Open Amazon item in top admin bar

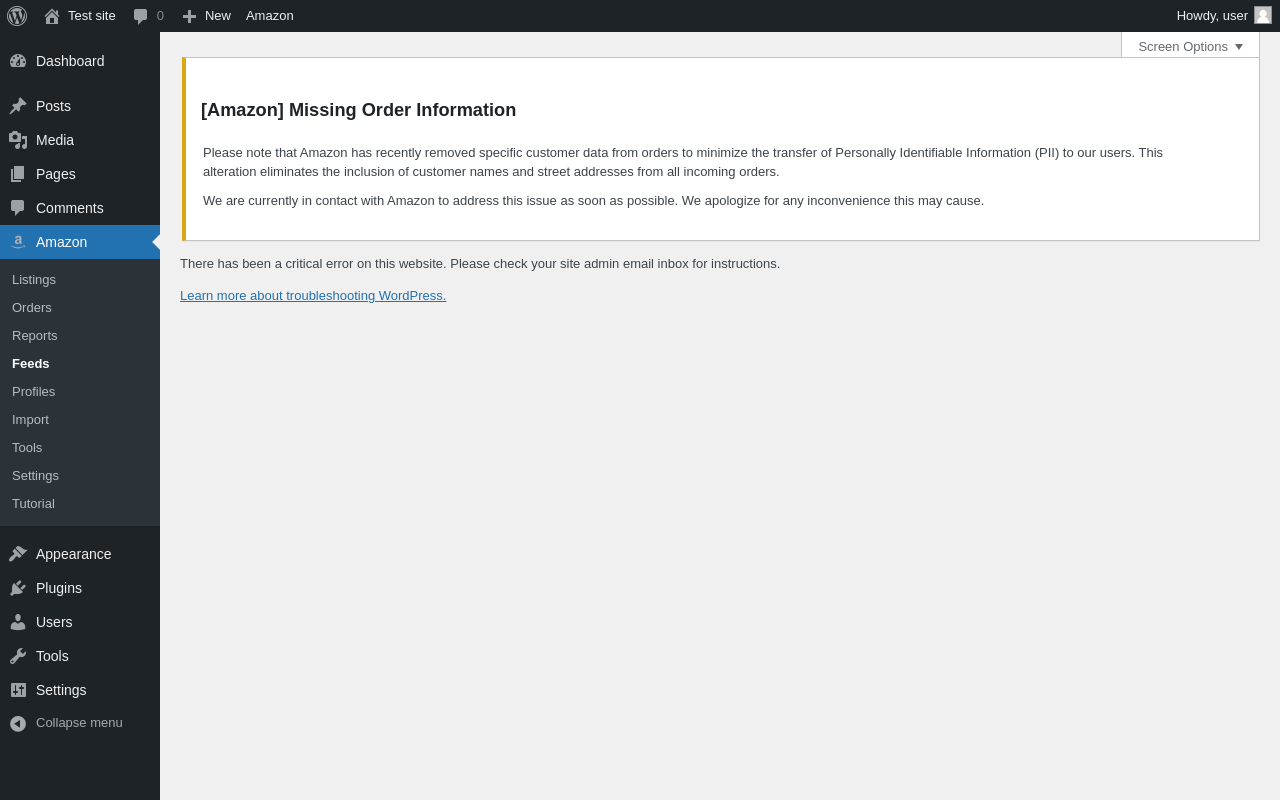(x=270, y=16)
